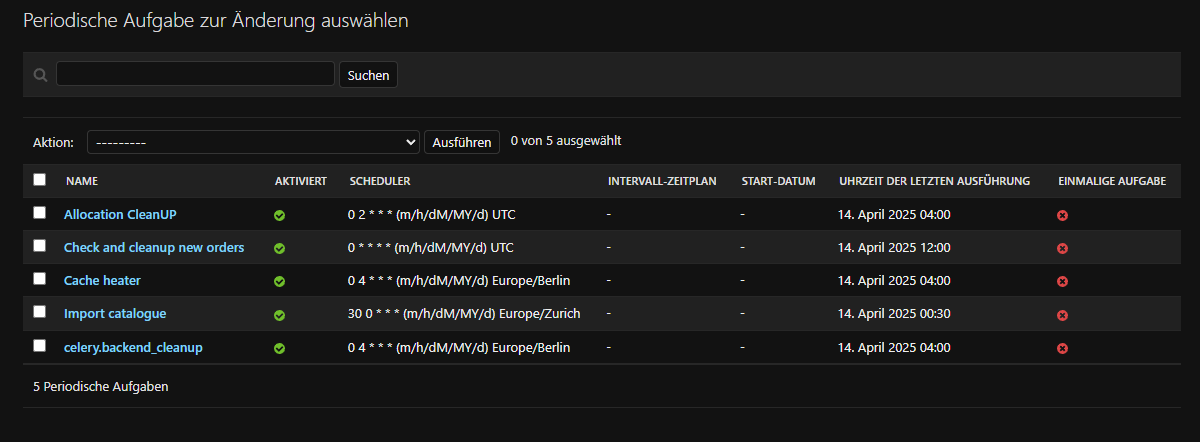Click the search magnifier icon
The height and width of the screenshot is (442, 1200).
(x=40, y=75)
